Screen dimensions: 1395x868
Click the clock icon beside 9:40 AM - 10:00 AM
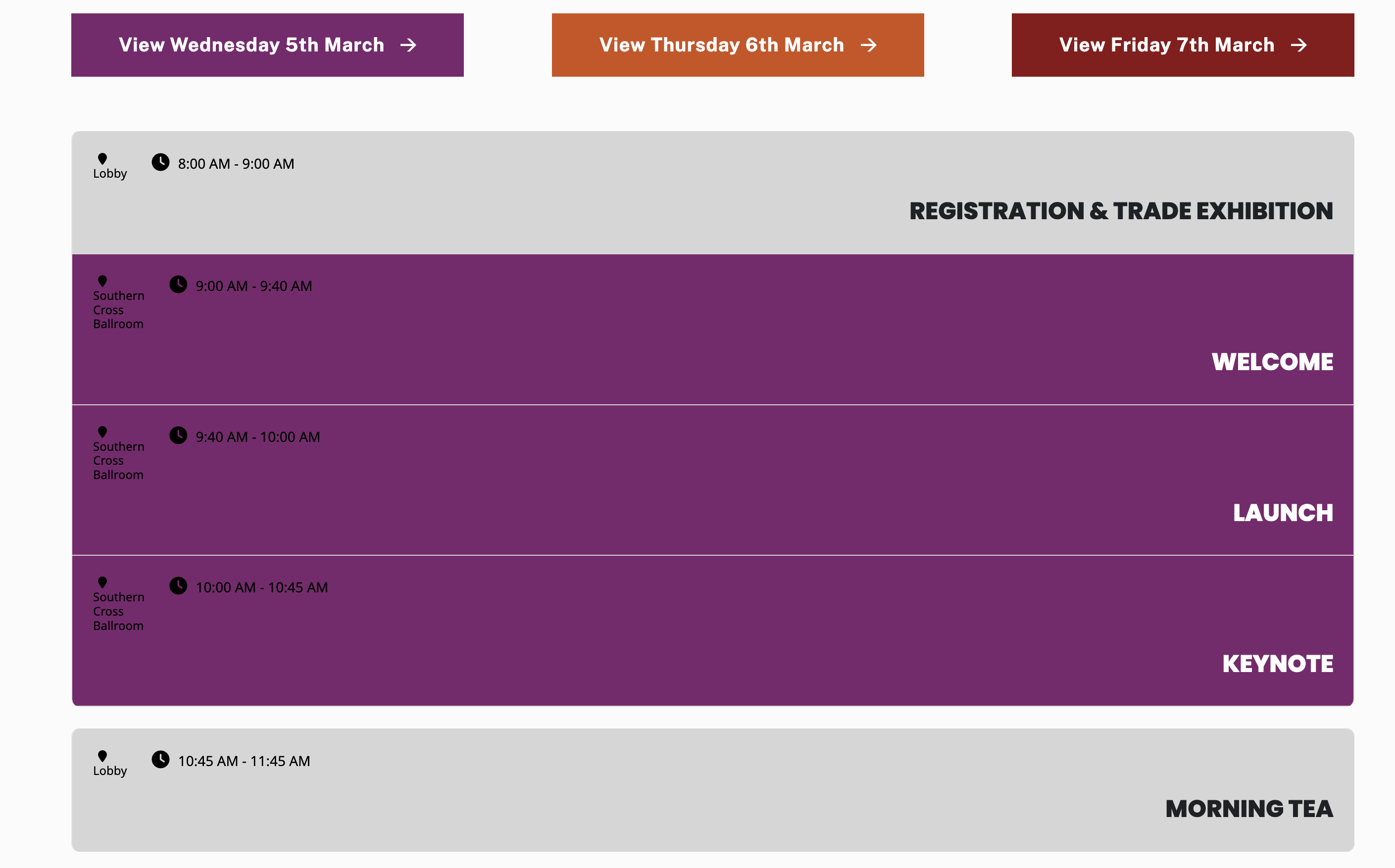179,435
